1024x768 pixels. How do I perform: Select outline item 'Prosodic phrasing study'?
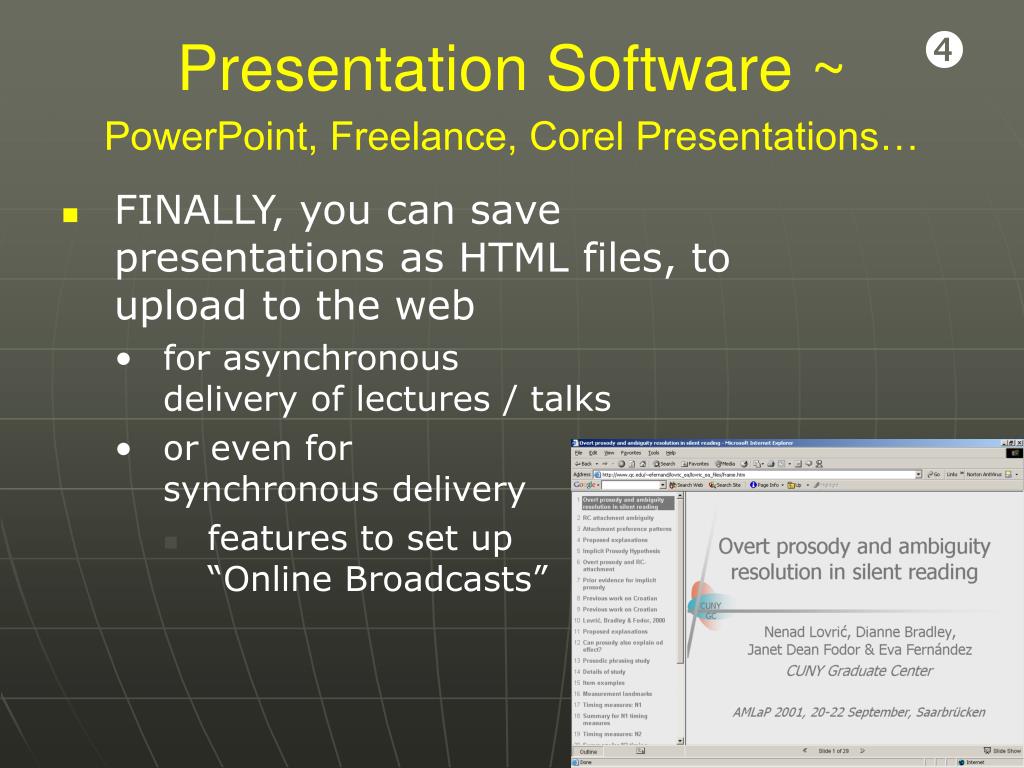click(x=616, y=661)
